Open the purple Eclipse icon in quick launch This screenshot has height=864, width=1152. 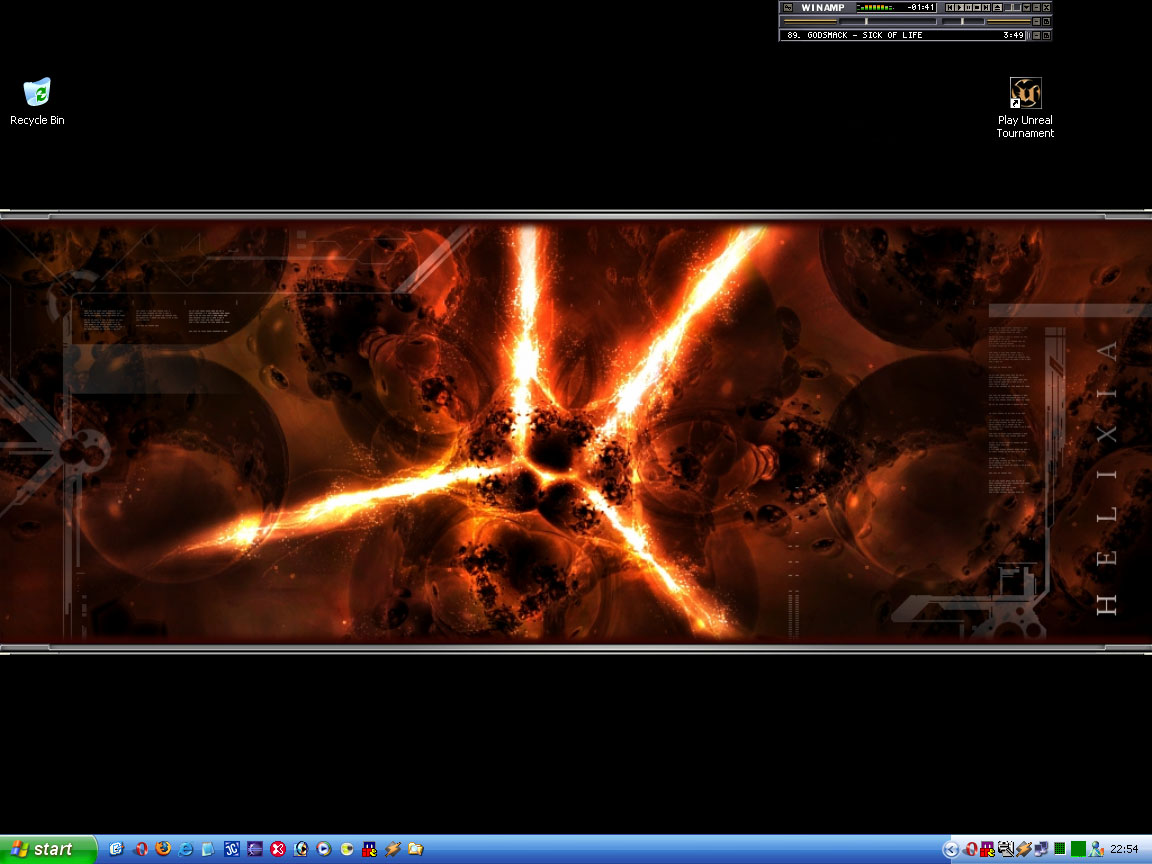point(255,849)
